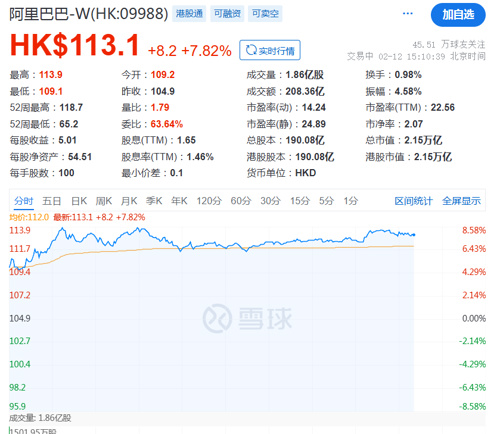Click the 成交额 value 208.36亿
This screenshot has height=434, width=500.
[305, 91]
